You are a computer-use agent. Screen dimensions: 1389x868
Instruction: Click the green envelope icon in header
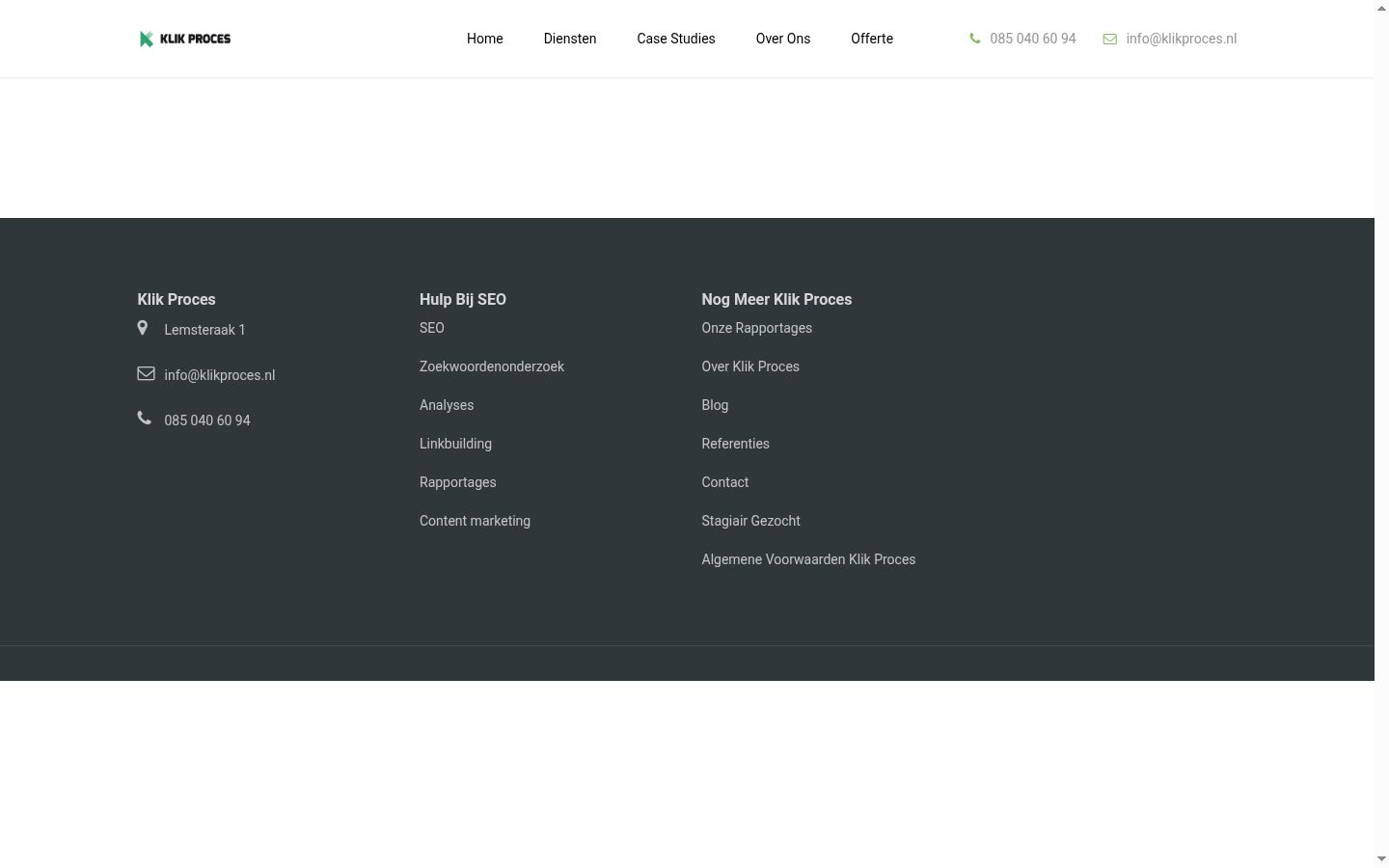[x=1110, y=39]
